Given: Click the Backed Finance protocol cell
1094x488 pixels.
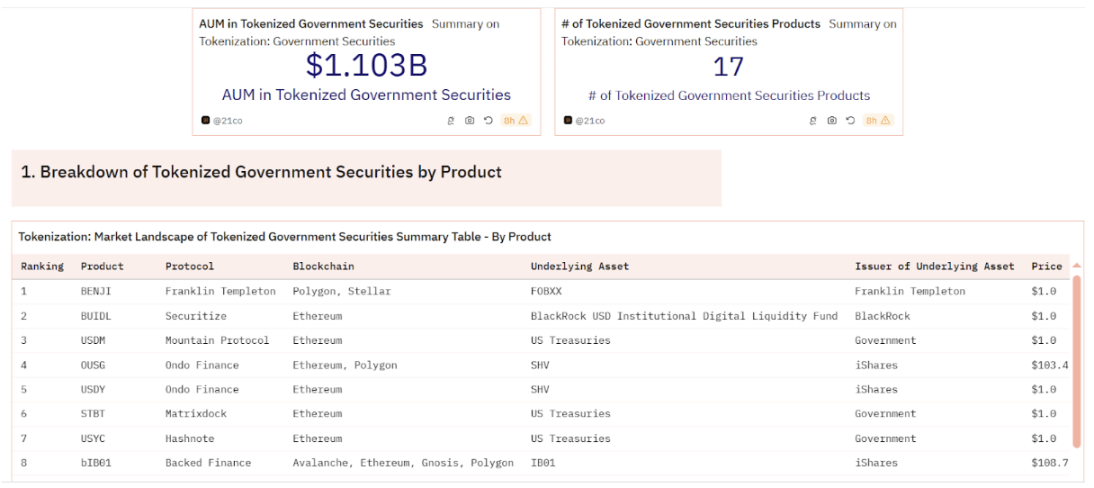Looking at the screenshot, I should [x=208, y=462].
